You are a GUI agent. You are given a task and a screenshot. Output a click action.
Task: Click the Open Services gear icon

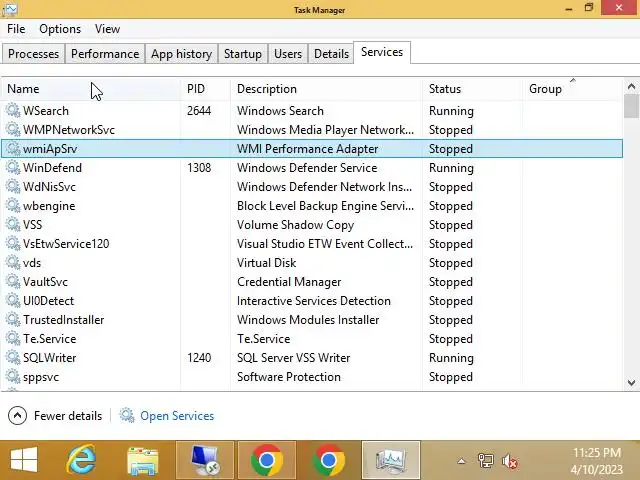click(x=127, y=416)
